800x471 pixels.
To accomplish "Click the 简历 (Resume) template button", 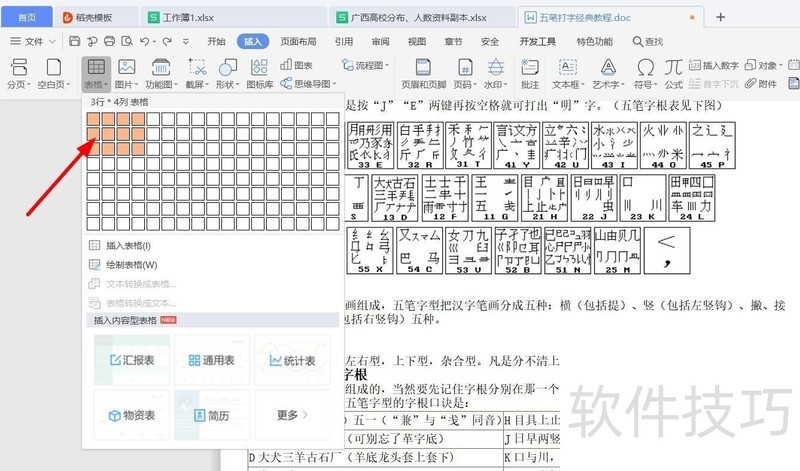I will 211,415.
